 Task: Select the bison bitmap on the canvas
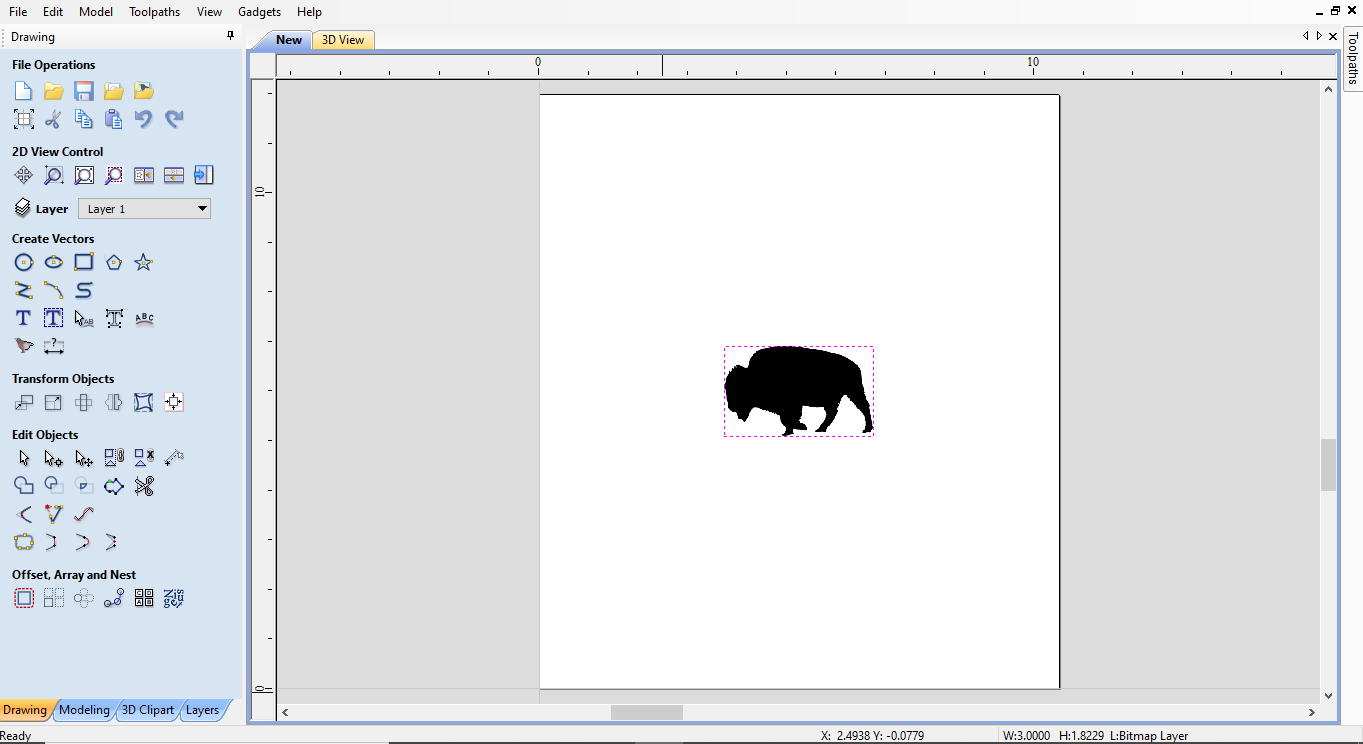tap(798, 391)
